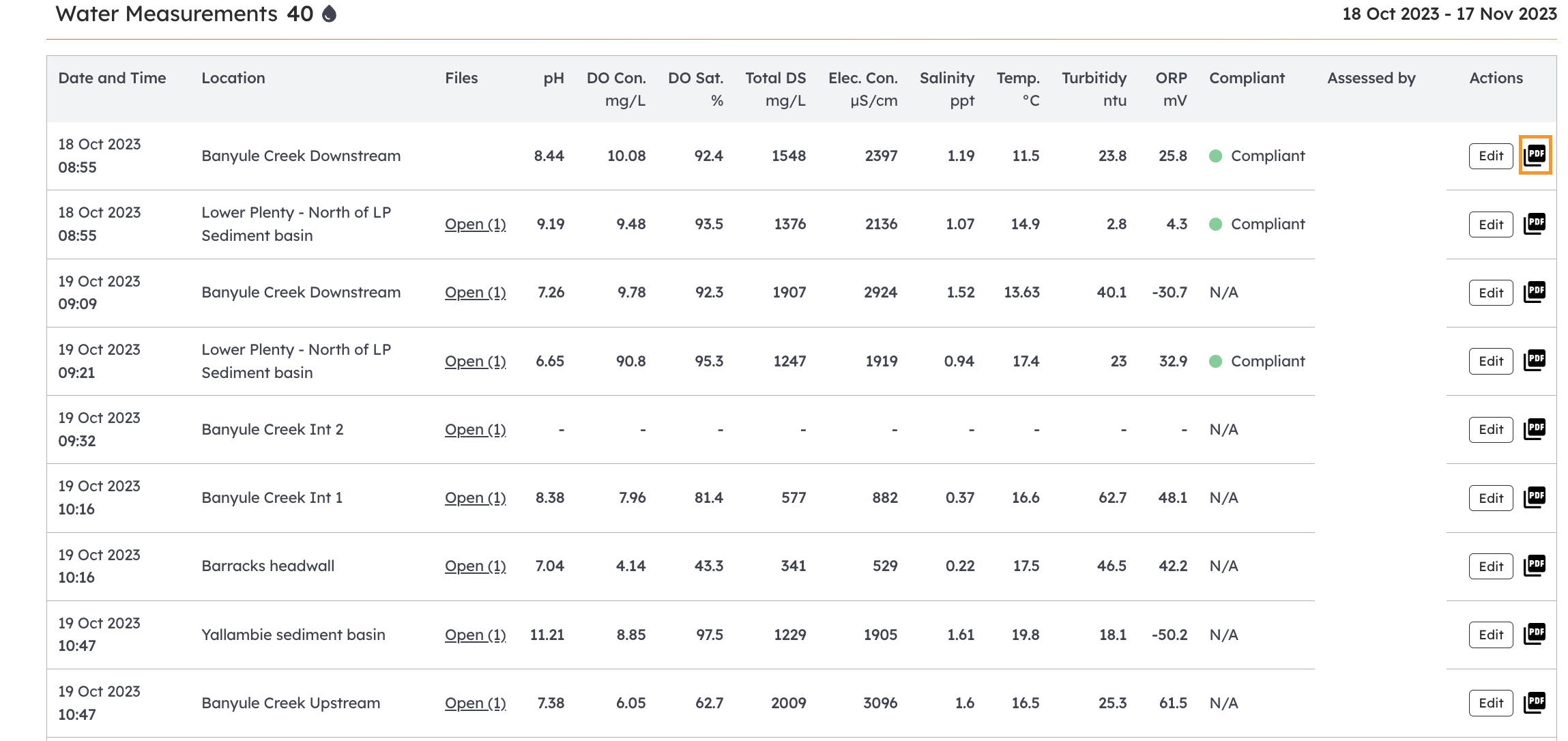This screenshot has width=1568, height=741.
Task: Open file for Lower Plenty 18 Oct row
Action: click(x=475, y=224)
